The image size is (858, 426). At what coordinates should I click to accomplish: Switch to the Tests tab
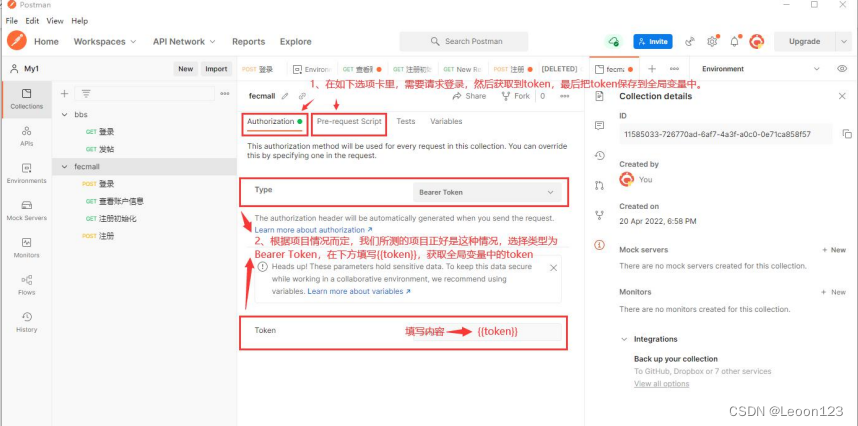point(405,121)
